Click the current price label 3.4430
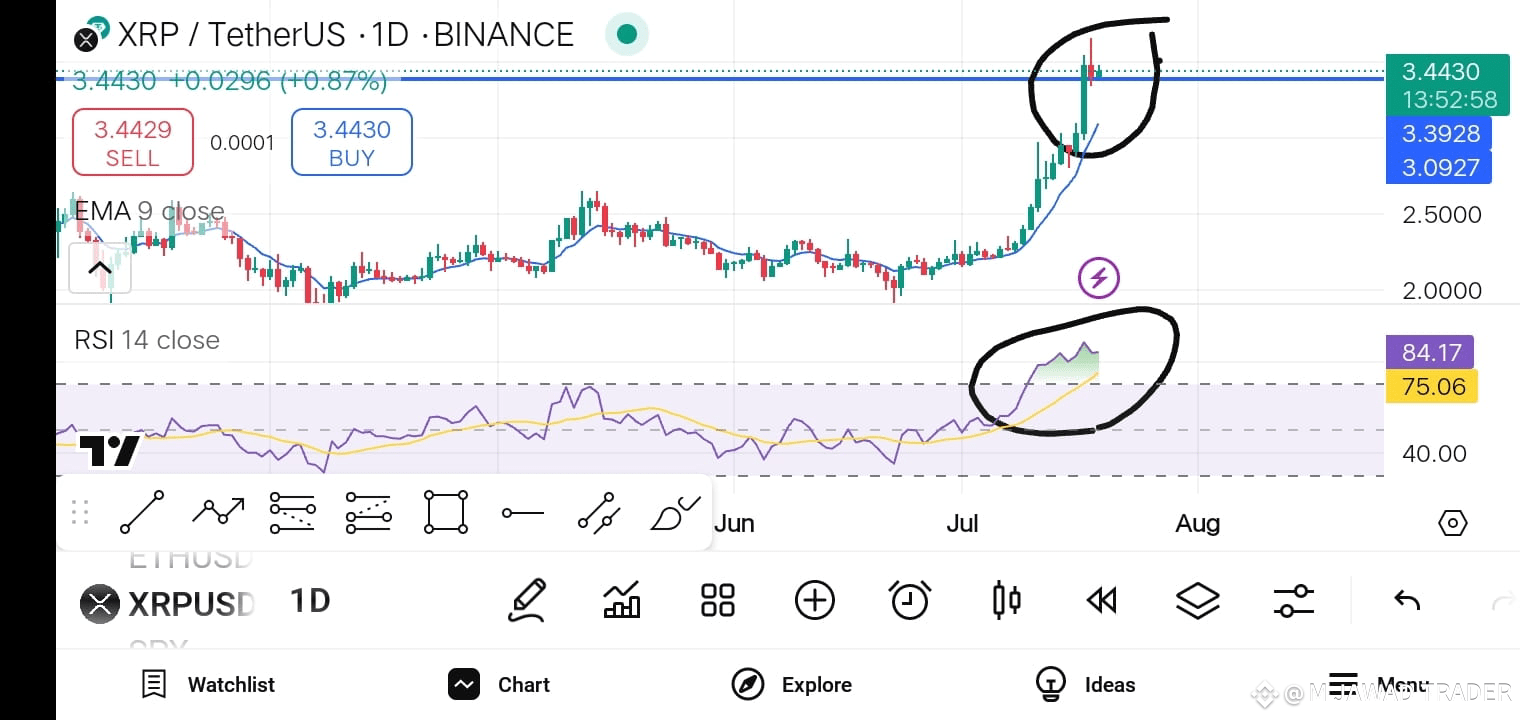Screen dimensions: 1520x720 click(1446, 84)
